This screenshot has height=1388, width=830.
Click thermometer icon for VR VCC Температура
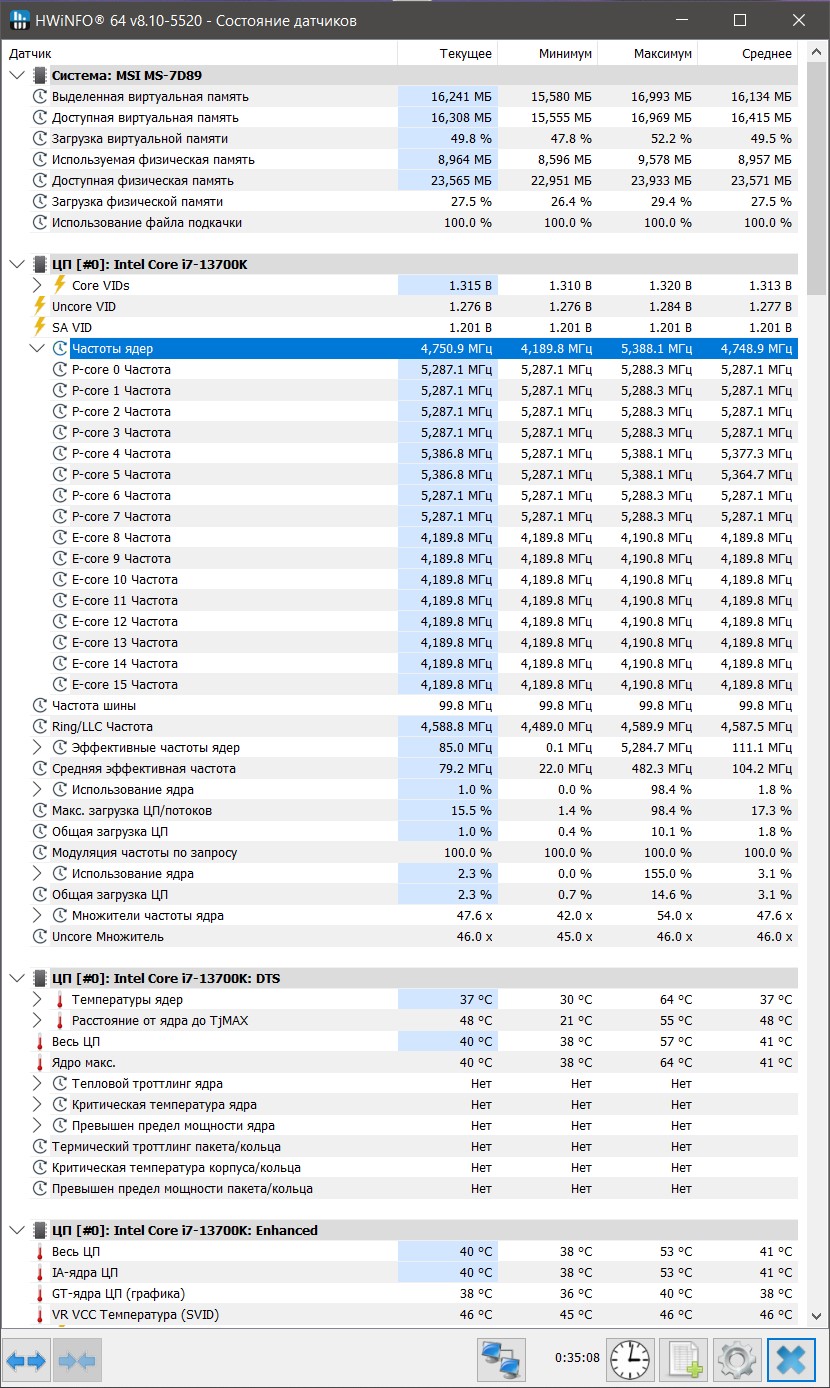click(40, 1314)
